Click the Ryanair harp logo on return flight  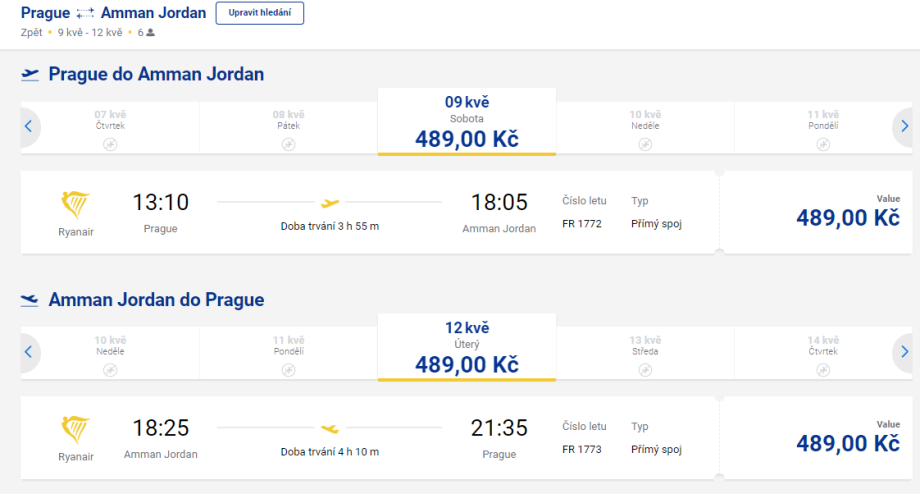76,430
